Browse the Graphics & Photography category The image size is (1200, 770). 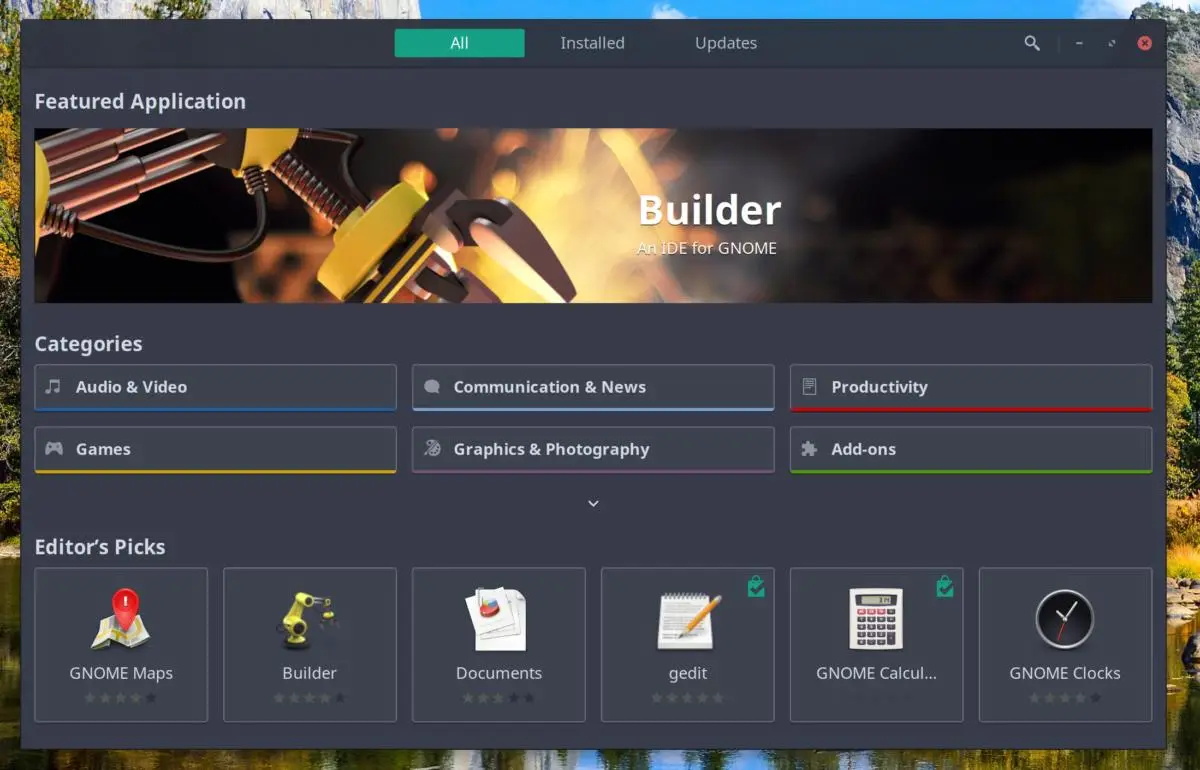(x=593, y=449)
